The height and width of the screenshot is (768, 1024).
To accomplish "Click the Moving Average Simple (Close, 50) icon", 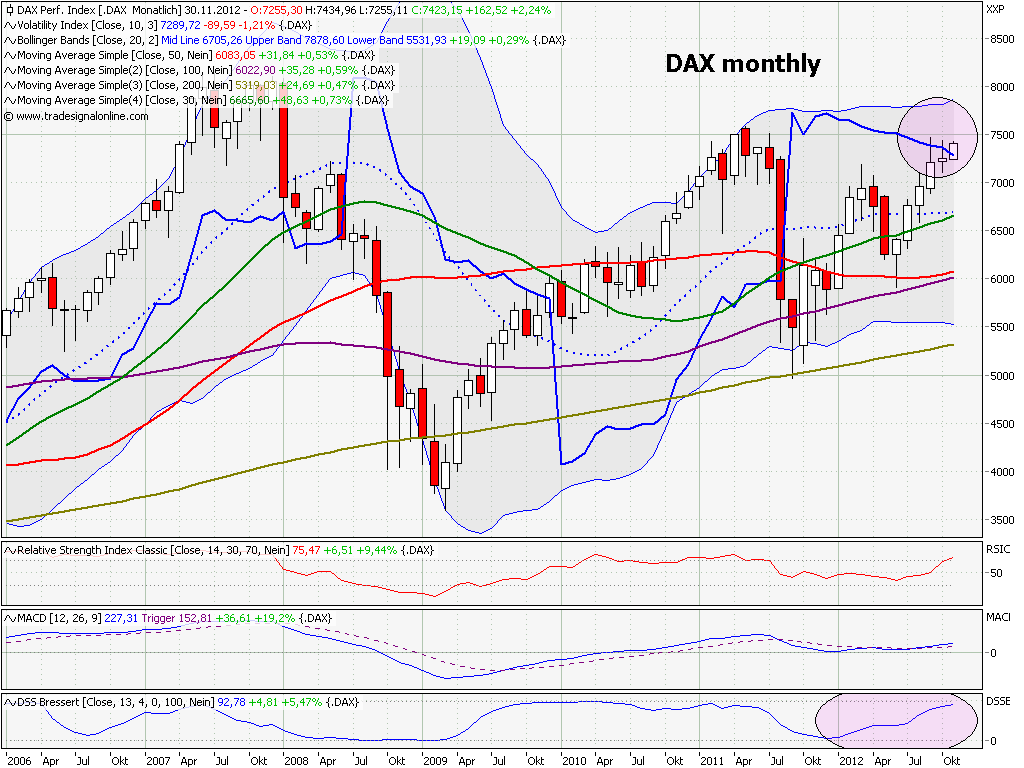I will click(x=8, y=56).
